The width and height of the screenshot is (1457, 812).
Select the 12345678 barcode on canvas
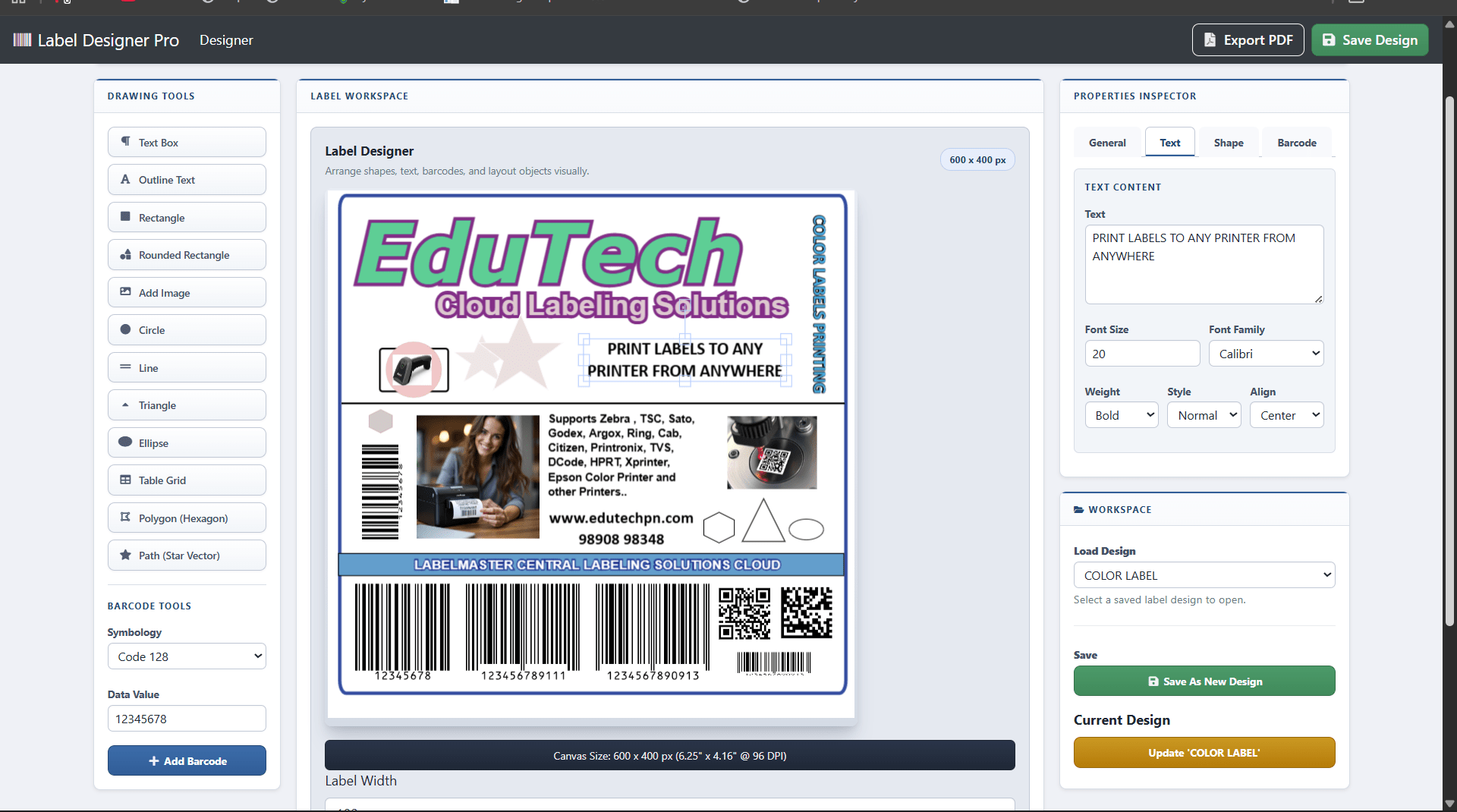403,632
